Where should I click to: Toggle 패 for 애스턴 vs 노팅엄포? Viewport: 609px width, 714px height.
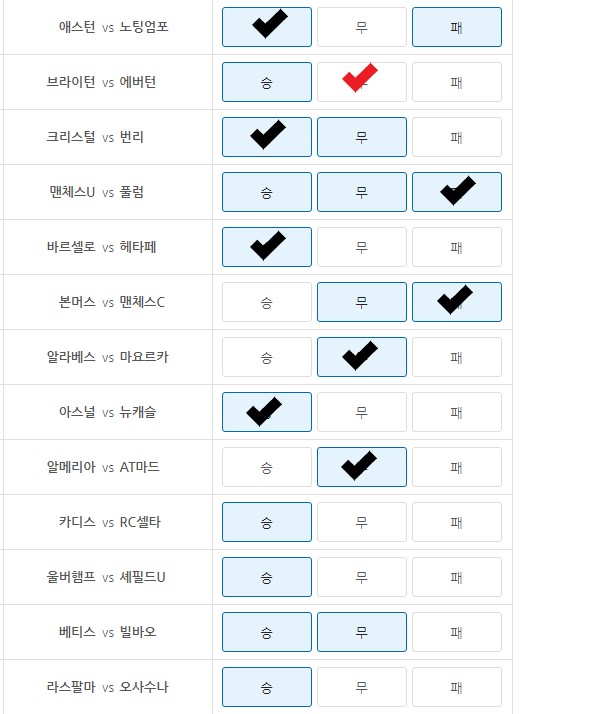(456, 27)
